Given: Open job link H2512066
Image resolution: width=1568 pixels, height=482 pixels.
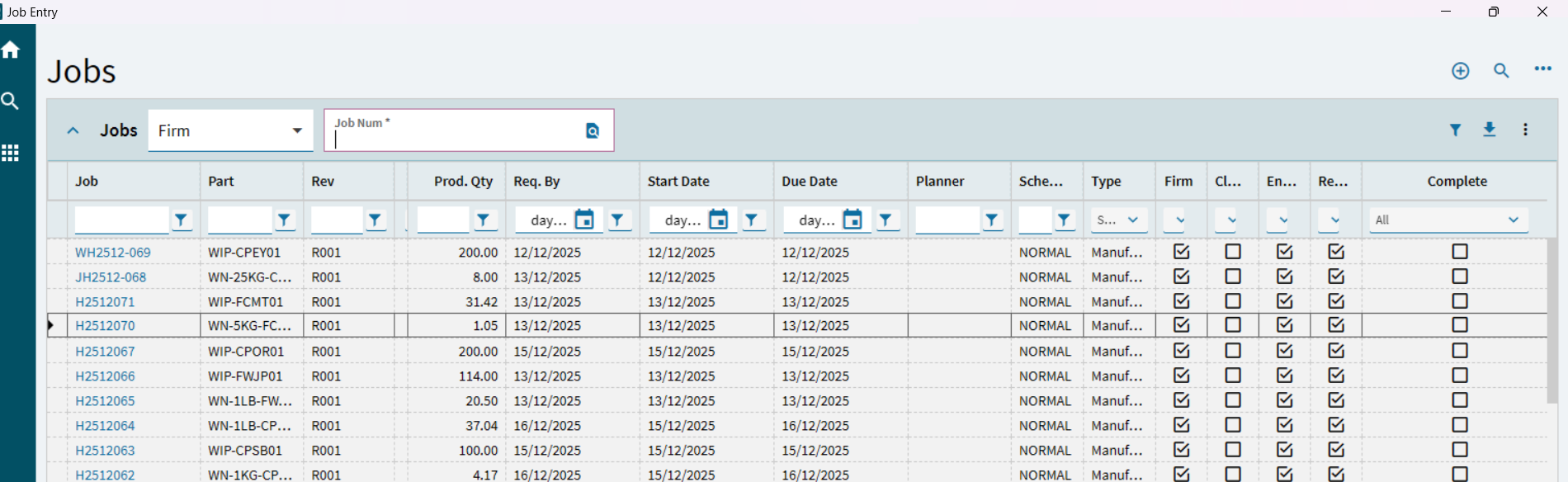Looking at the screenshot, I should coord(105,376).
